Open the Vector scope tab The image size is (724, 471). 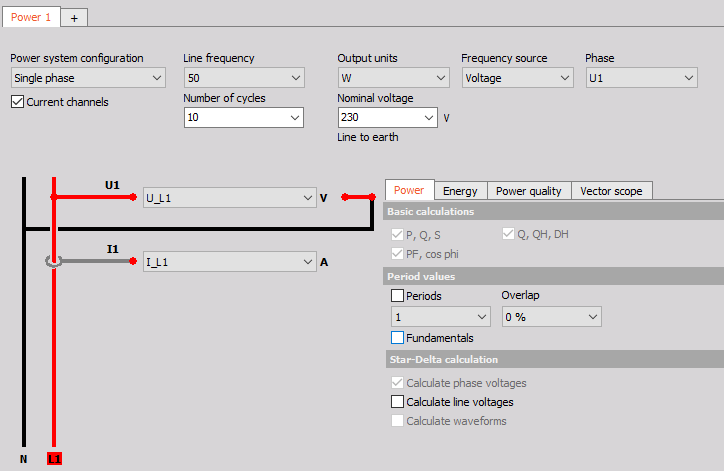pos(611,191)
